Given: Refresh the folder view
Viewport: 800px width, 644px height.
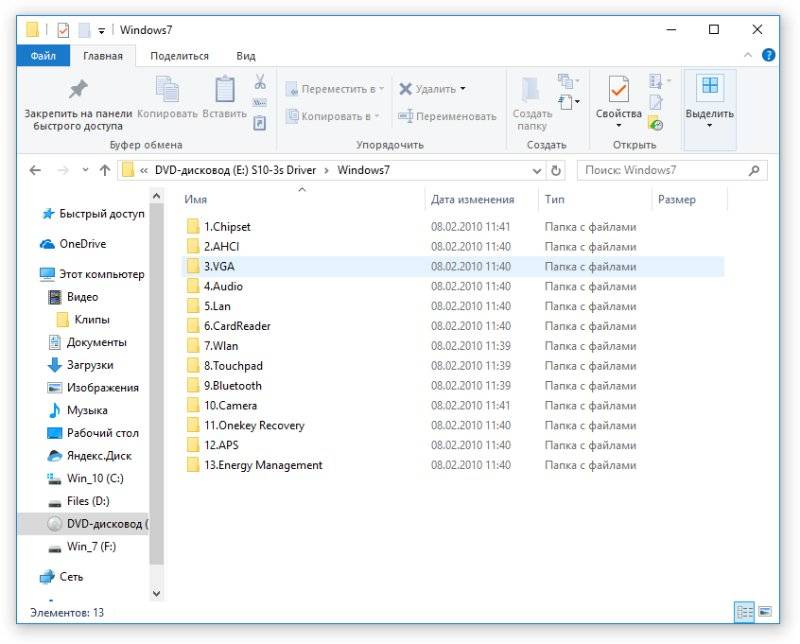Looking at the screenshot, I should [x=556, y=170].
